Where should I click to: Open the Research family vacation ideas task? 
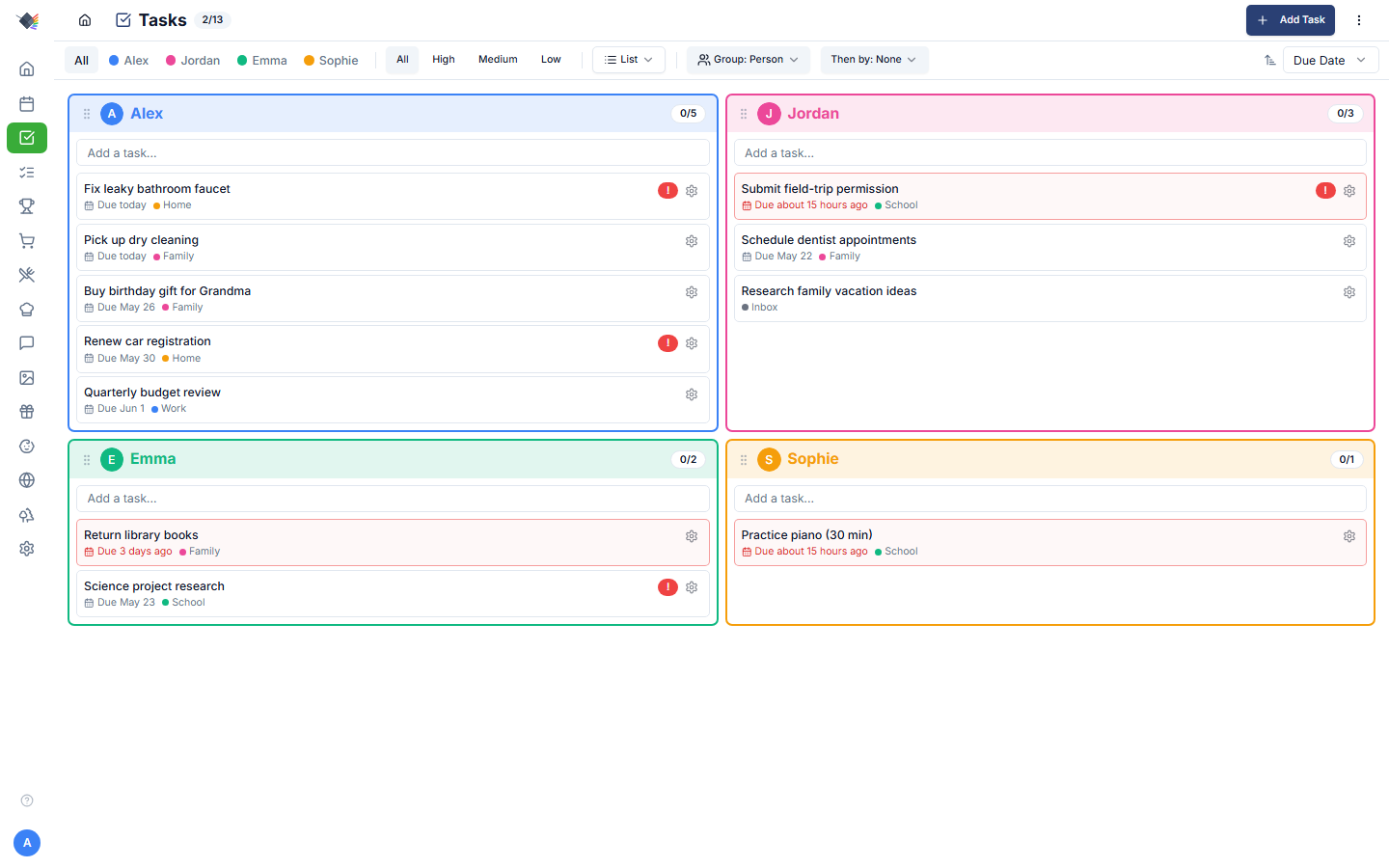(x=1050, y=298)
